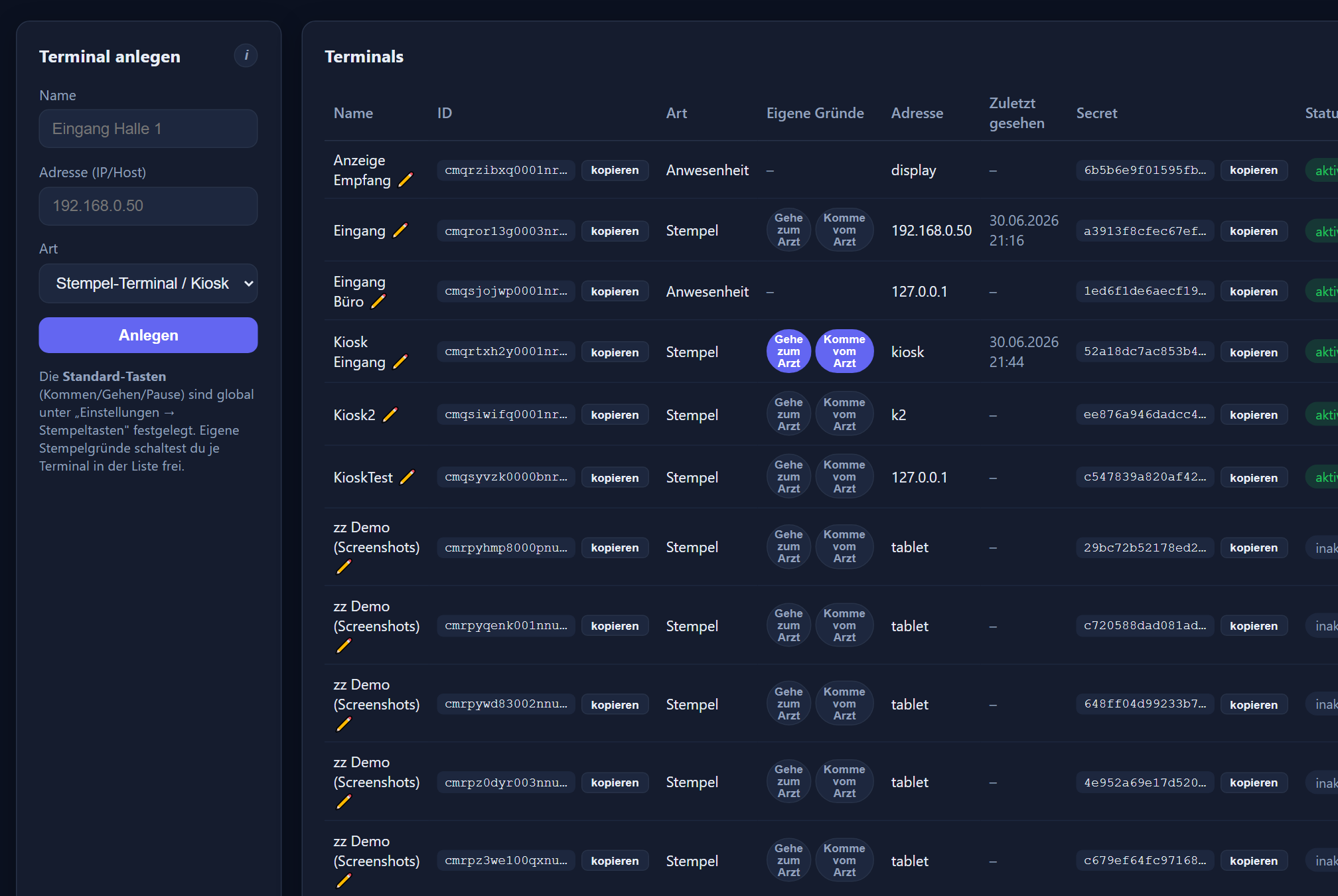
Task: Rename Kiosk2 via its pencil icon
Action: pyautogui.click(x=390, y=415)
